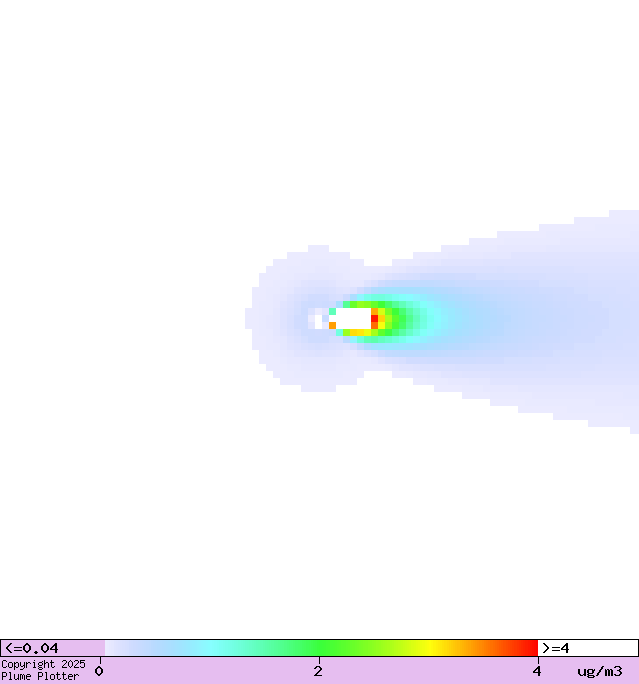This screenshot has width=639, height=684.
Task: Click the '0' tick label on the color scale
Action: pos(99,671)
